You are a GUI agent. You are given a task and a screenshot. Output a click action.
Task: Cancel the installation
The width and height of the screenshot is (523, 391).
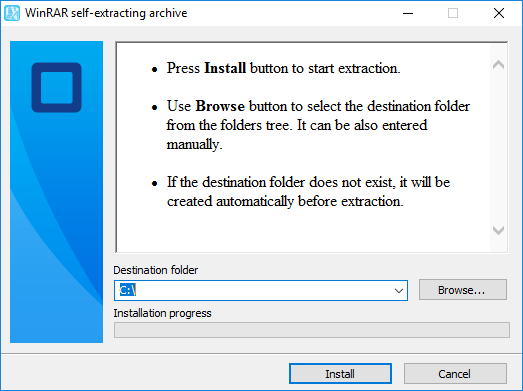[455, 374]
